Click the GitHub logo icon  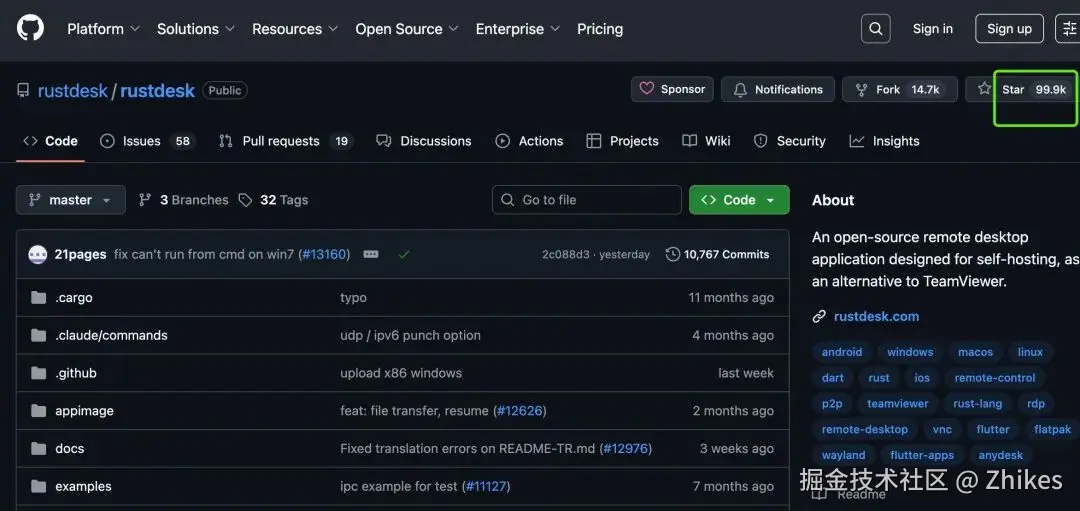[30, 28]
